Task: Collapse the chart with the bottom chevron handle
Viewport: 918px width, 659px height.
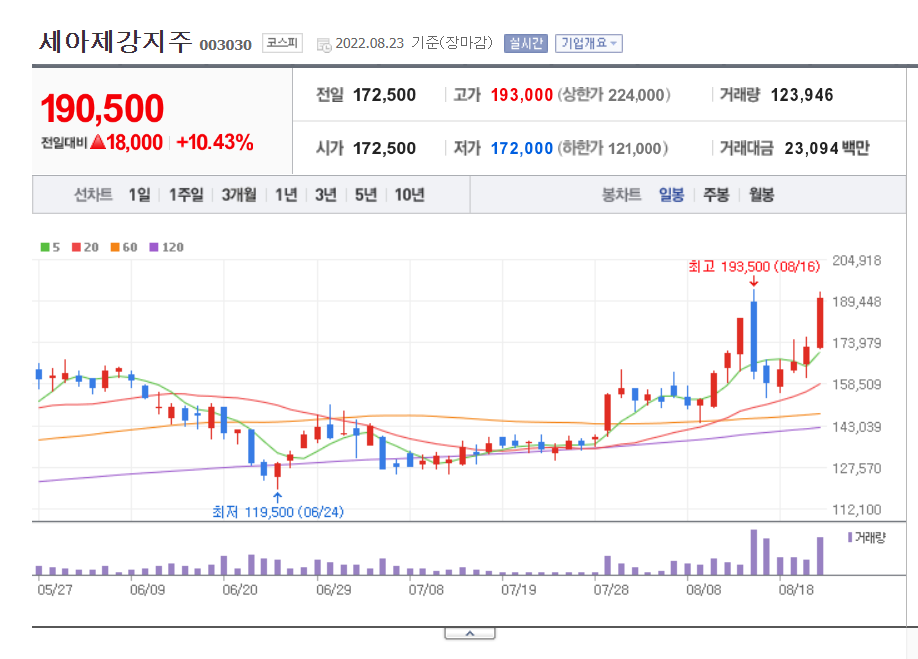Action: pyautogui.click(x=470, y=633)
